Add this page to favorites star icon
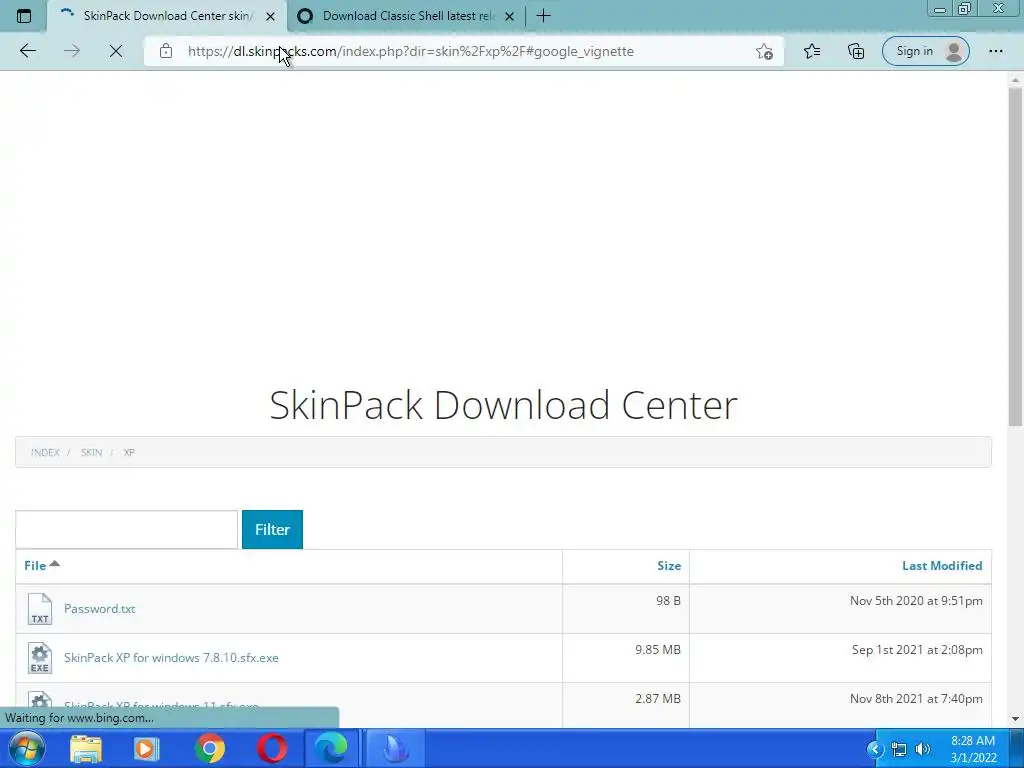The width and height of the screenshot is (1024, 768). (764, 51)
